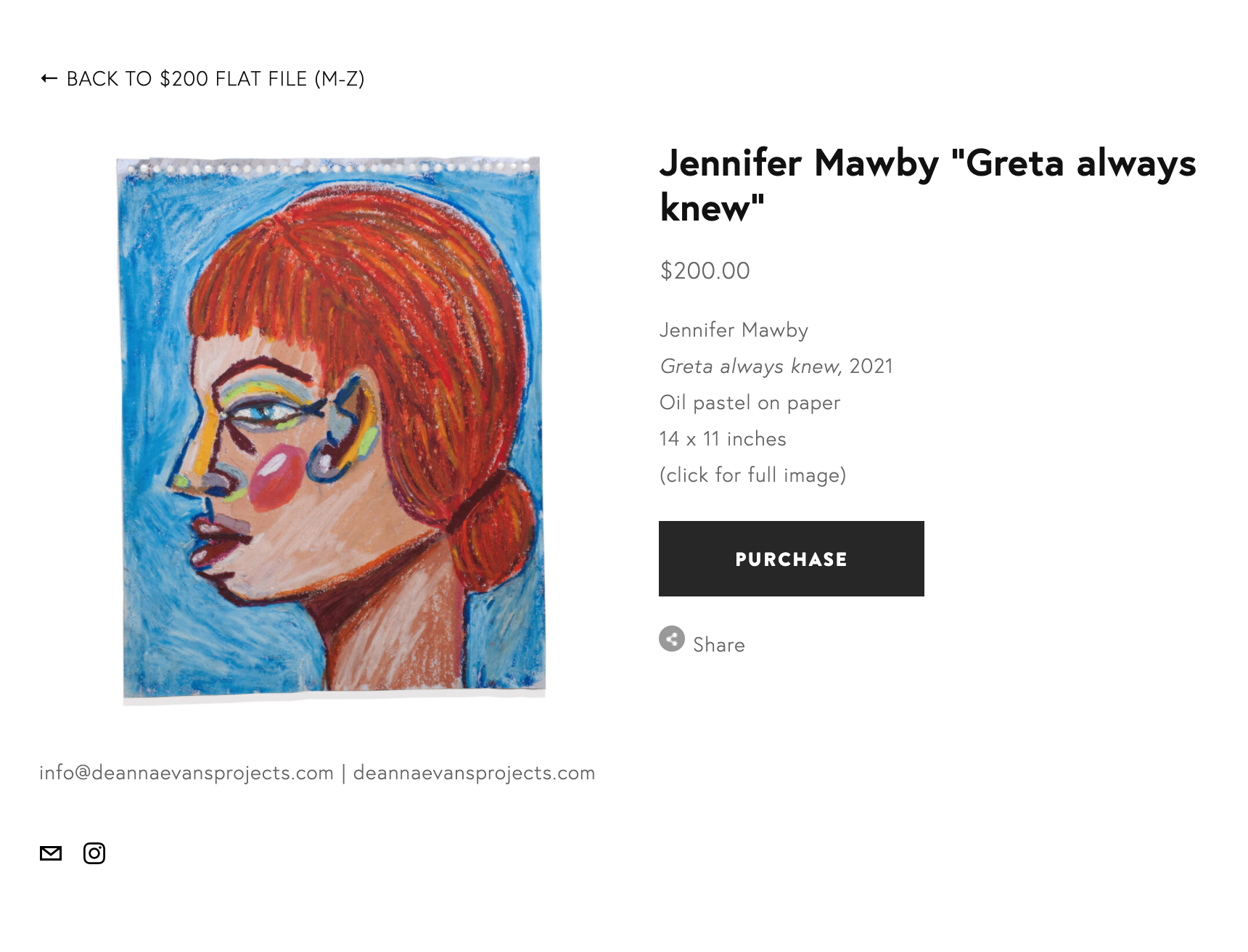Open the Greta portrait full image
The height and width of the screenshot is (952, 1248).
(334, 428)
